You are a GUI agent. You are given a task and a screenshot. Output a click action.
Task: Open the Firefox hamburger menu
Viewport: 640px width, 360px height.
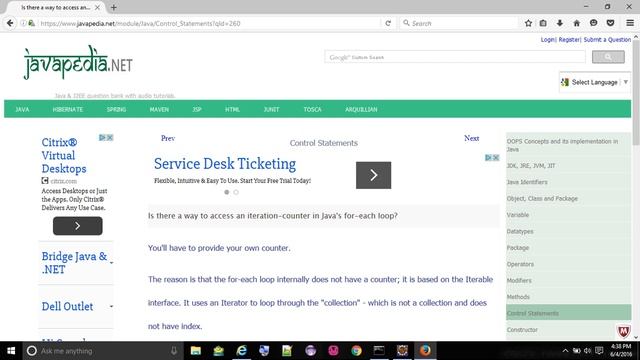pyautogui.click(x=630, y=23)
